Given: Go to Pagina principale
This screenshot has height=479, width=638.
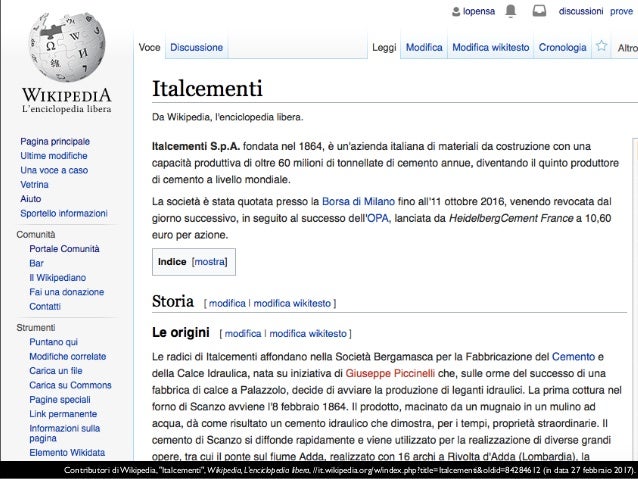Looking at the screenshot, I should click(55, 142).
